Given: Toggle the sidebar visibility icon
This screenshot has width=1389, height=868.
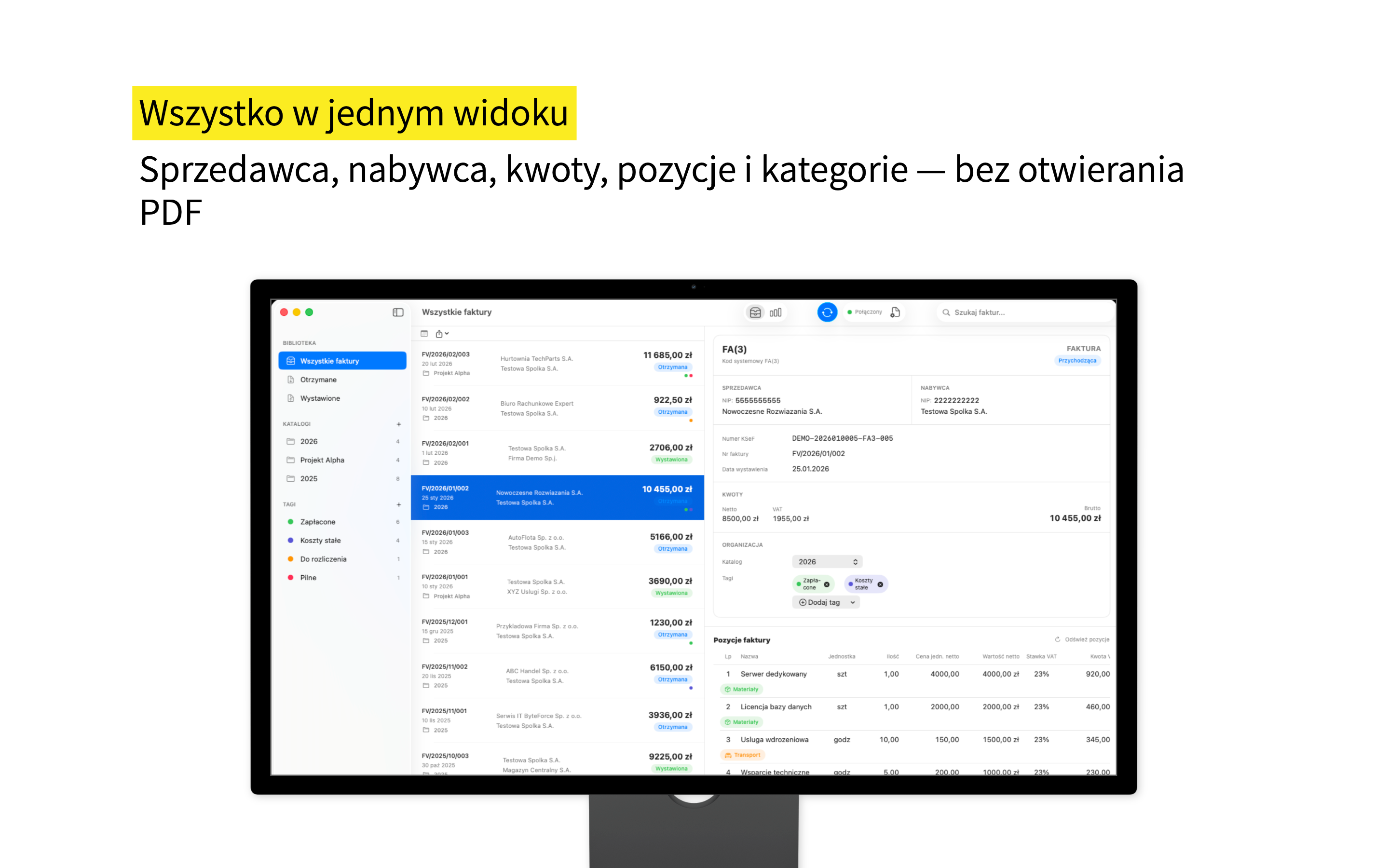Looking at the screenshot, I should [x=398, y=312].
